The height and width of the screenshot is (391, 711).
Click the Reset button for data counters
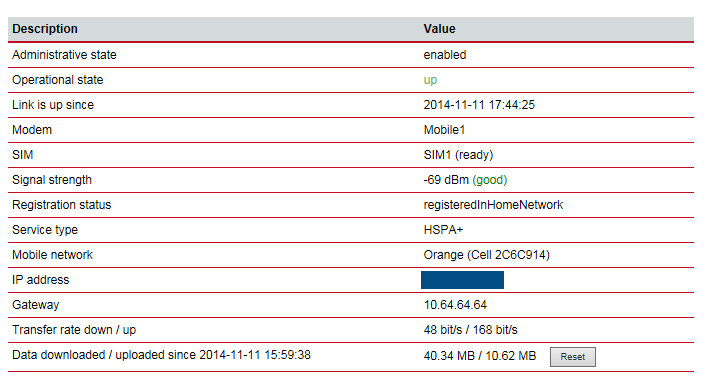tap(573, 357)
